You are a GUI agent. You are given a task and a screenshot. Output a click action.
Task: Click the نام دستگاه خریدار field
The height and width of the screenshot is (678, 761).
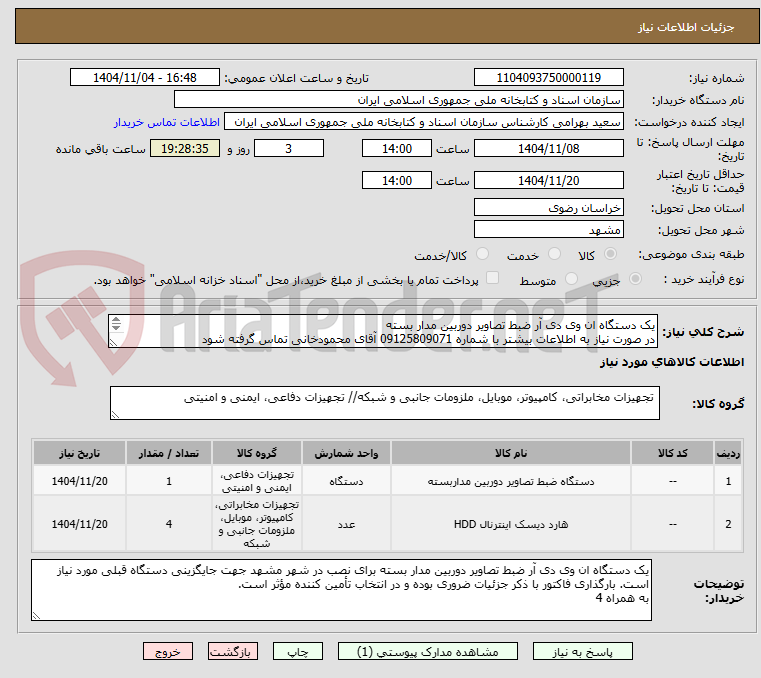(398, 100)
